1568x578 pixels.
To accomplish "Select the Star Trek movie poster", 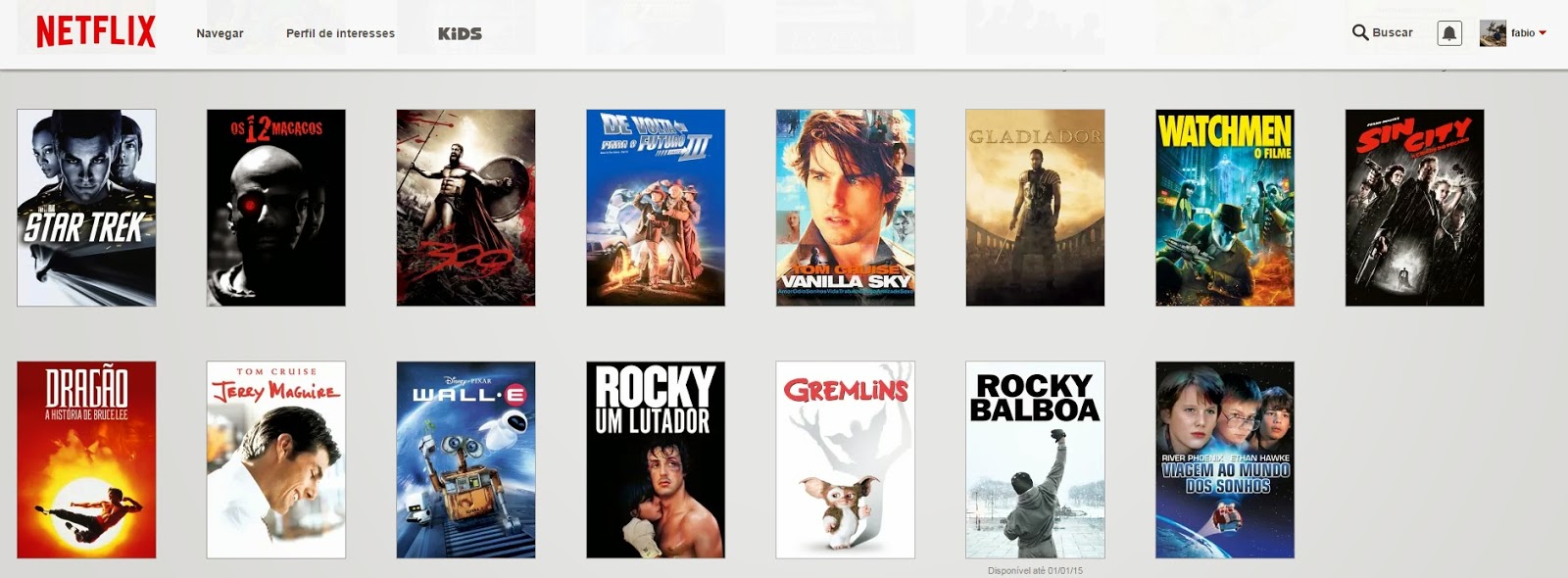I will pyautogui.click(x=86, y=208).
